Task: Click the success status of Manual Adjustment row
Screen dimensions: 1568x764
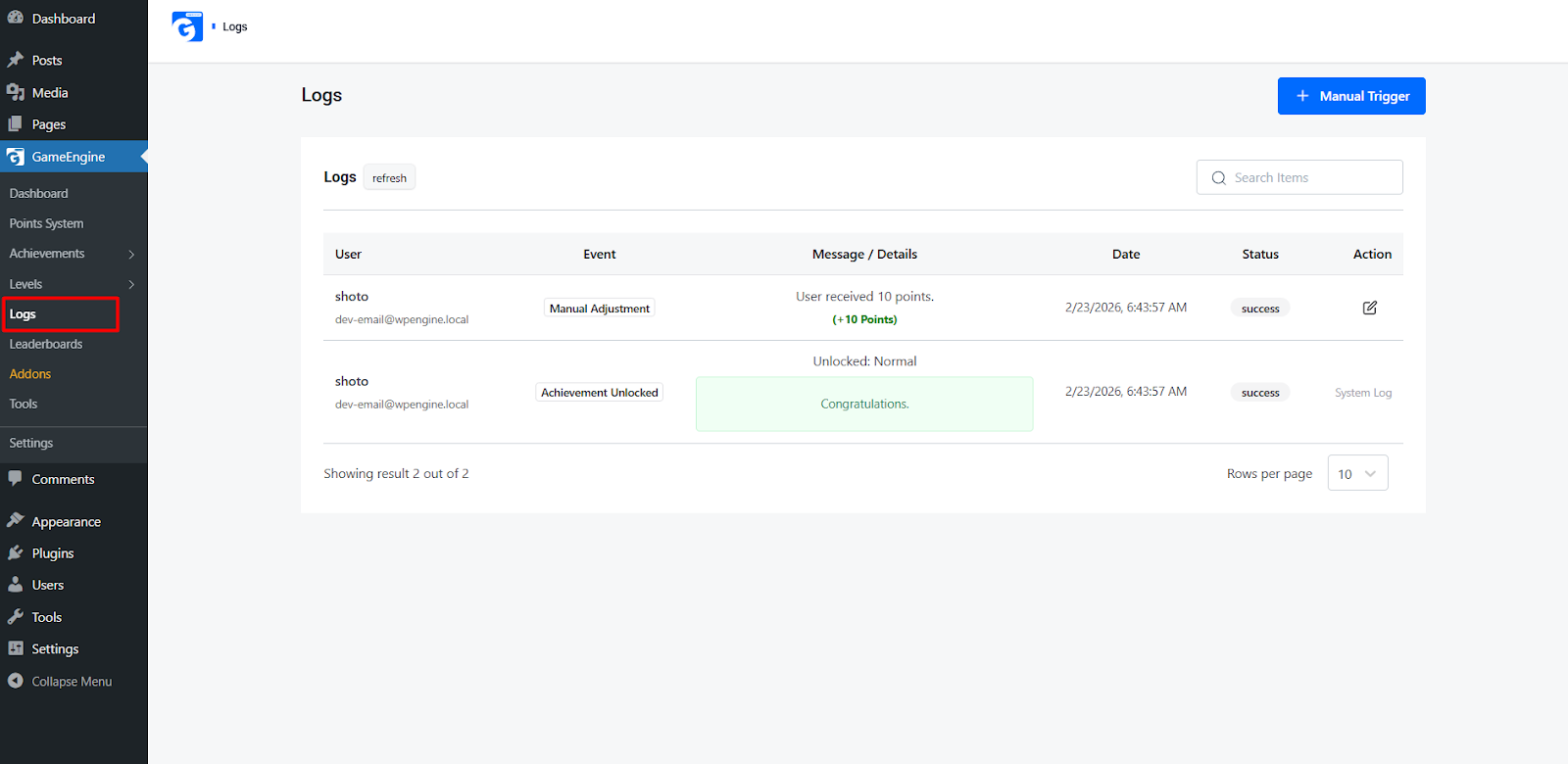Action: tap(1260, 309)
